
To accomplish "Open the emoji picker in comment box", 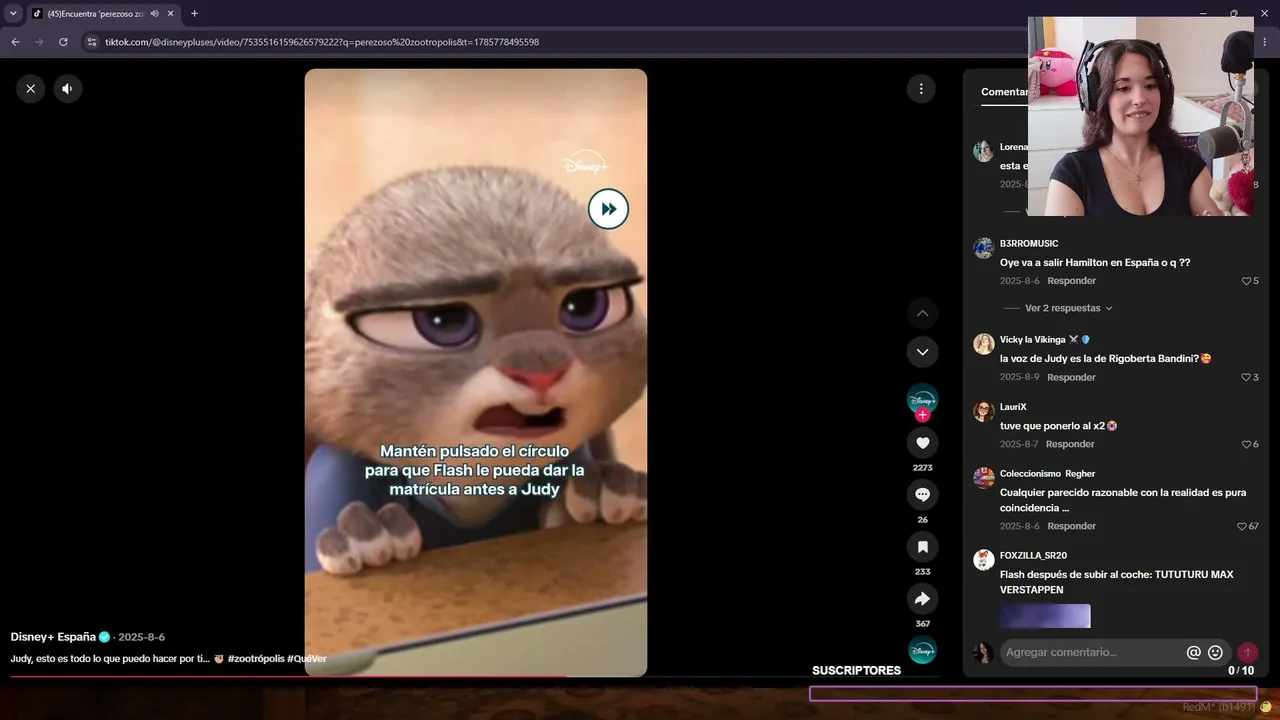I will [x=1215, y=652].
